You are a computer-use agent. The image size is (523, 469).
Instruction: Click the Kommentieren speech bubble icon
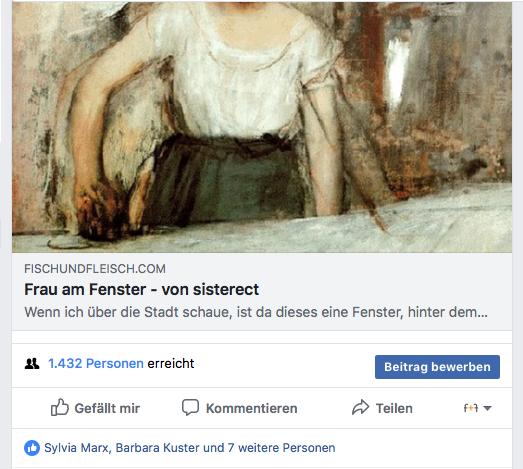point(190,407)
